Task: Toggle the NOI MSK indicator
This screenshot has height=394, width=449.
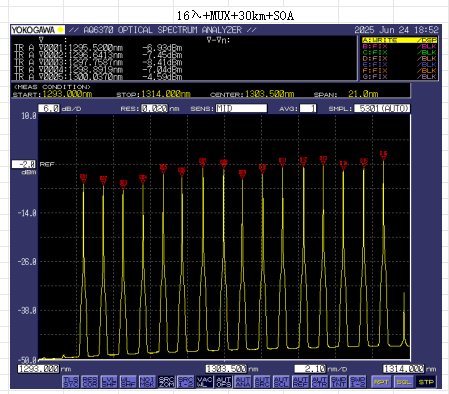Action: 147,382
